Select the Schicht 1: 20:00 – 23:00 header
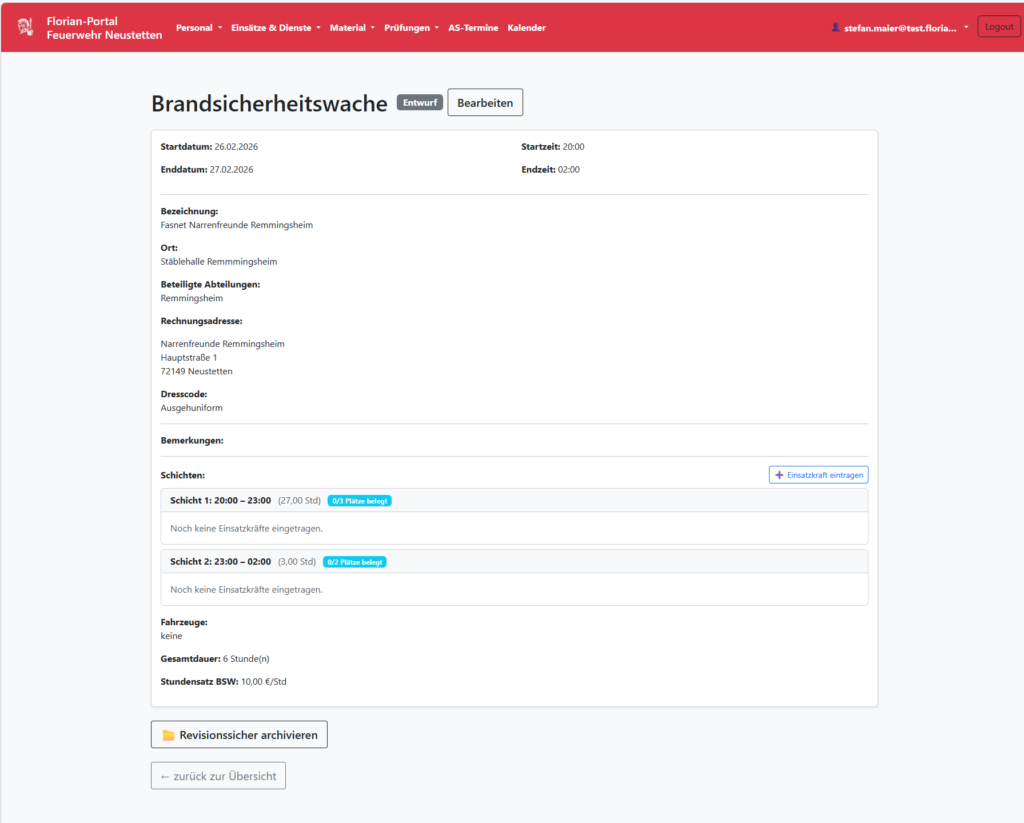The image size is (1024, 823). pyautogui.click(x=220, y=500)
